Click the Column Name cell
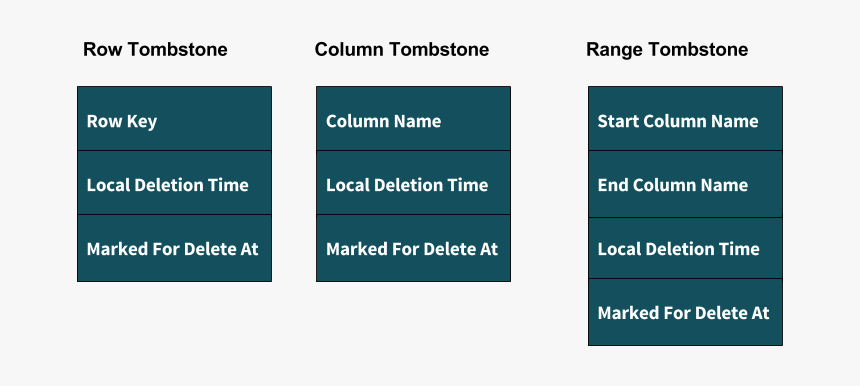Screen dimensions: 860x386 [414, 118]
